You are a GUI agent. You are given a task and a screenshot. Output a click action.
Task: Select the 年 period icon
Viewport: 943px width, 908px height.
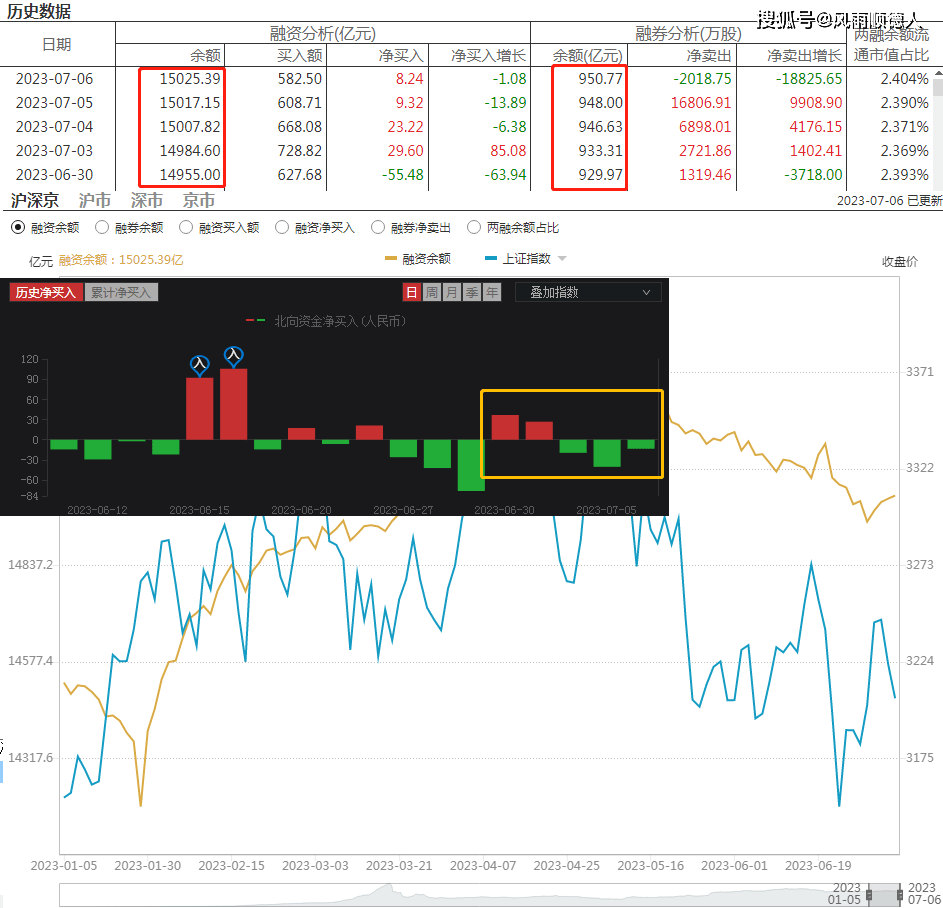pyautogui.click(x=492, y=292)
